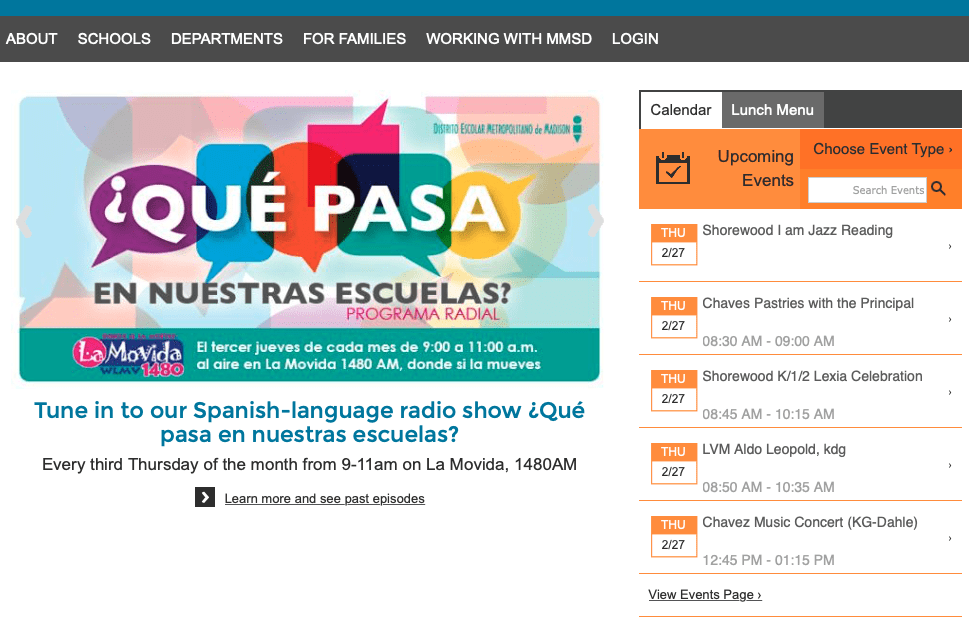Open Shorewood I am Jazz Reading event

(x=797, y=231)
